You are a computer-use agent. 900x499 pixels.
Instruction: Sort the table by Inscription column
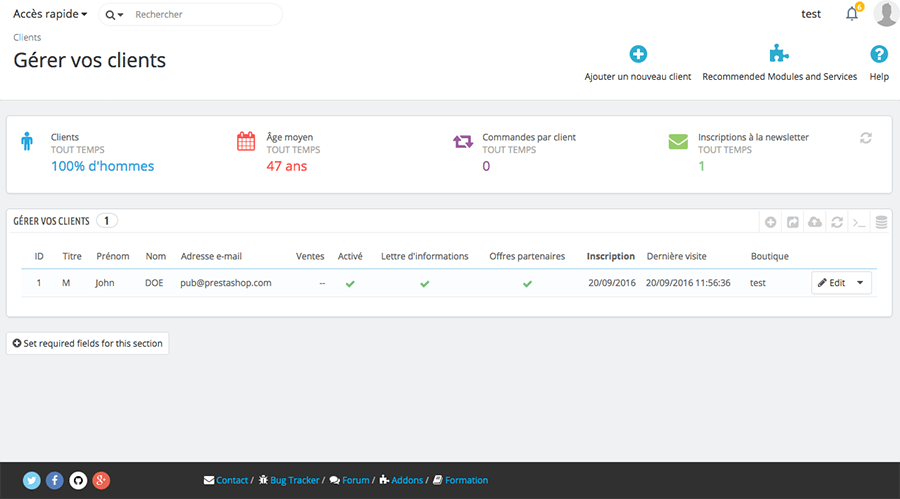pyautogui.click(x=610, y=256)
